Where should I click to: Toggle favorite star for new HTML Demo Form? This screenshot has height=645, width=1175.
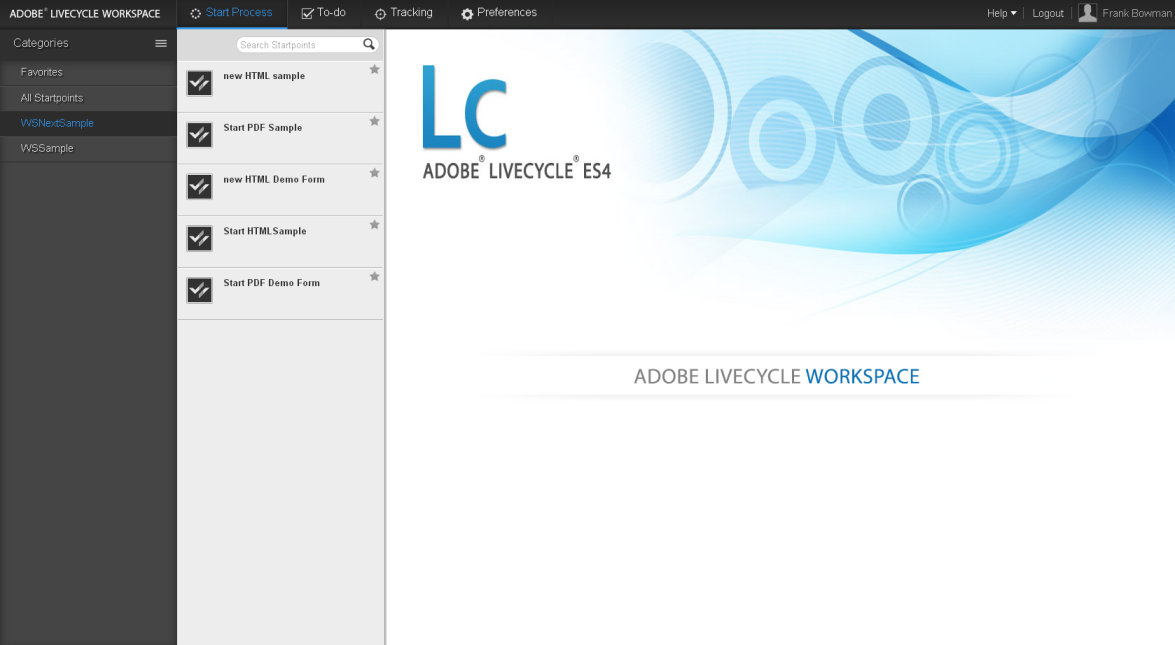click(x=375, y=173)
